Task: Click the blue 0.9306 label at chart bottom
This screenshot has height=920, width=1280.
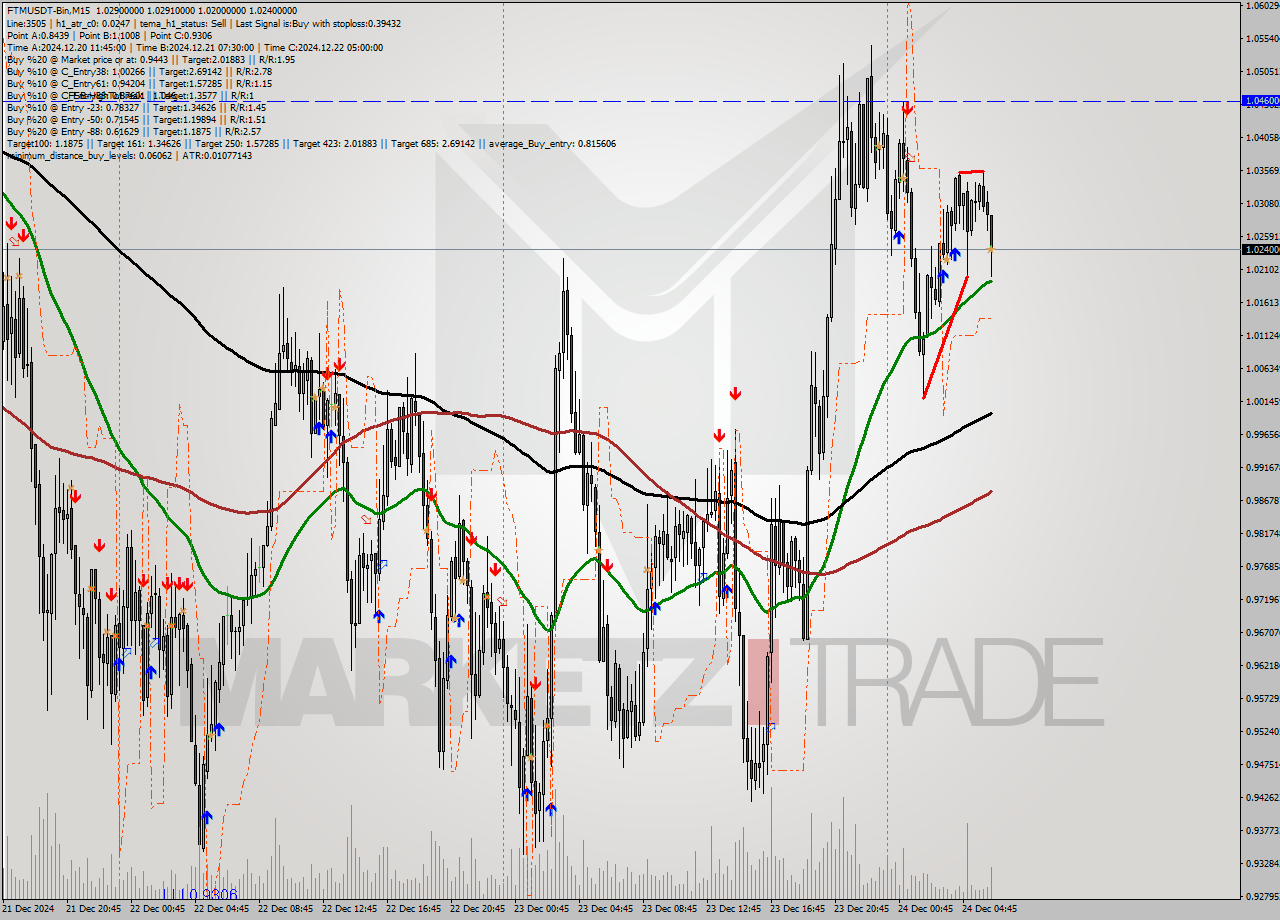Action: coord(200,894)
